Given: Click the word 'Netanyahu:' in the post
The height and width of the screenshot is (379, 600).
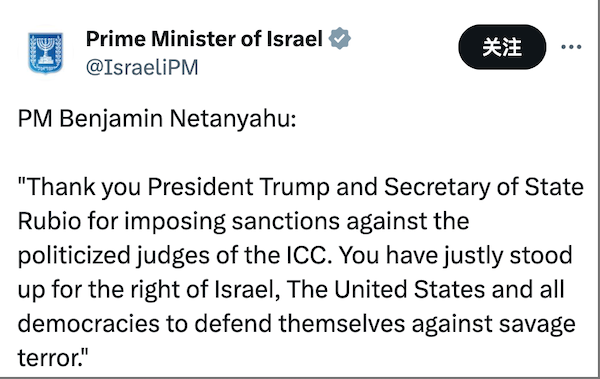Looking at the screenshot, I should click(x=233, y=119).
